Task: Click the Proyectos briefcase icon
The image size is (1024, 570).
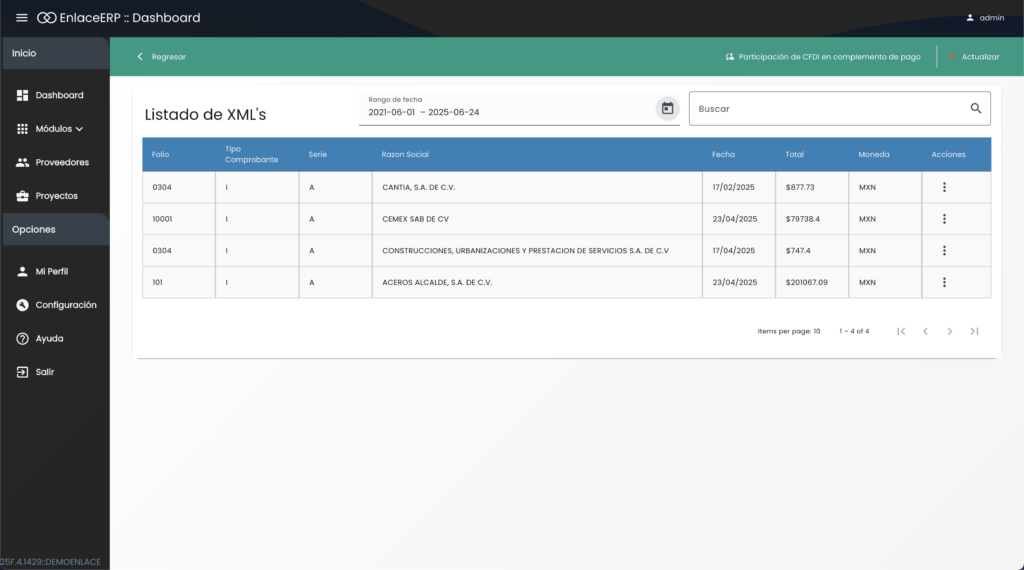Action: click(22, 196)
